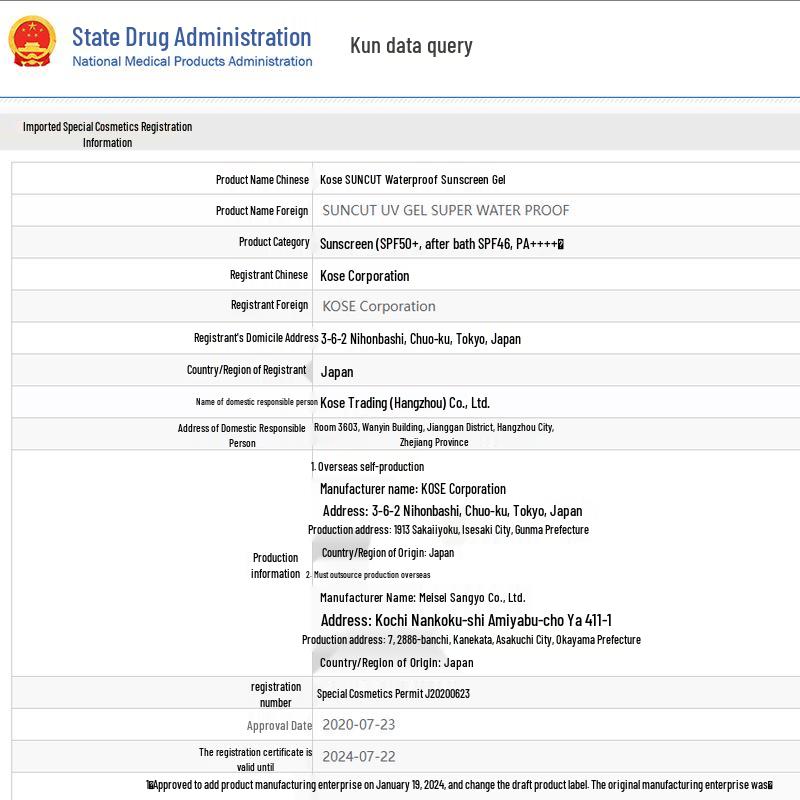
Task: Select Imported Special Cosmetics Registration Information tab
Action: point(107,134)
